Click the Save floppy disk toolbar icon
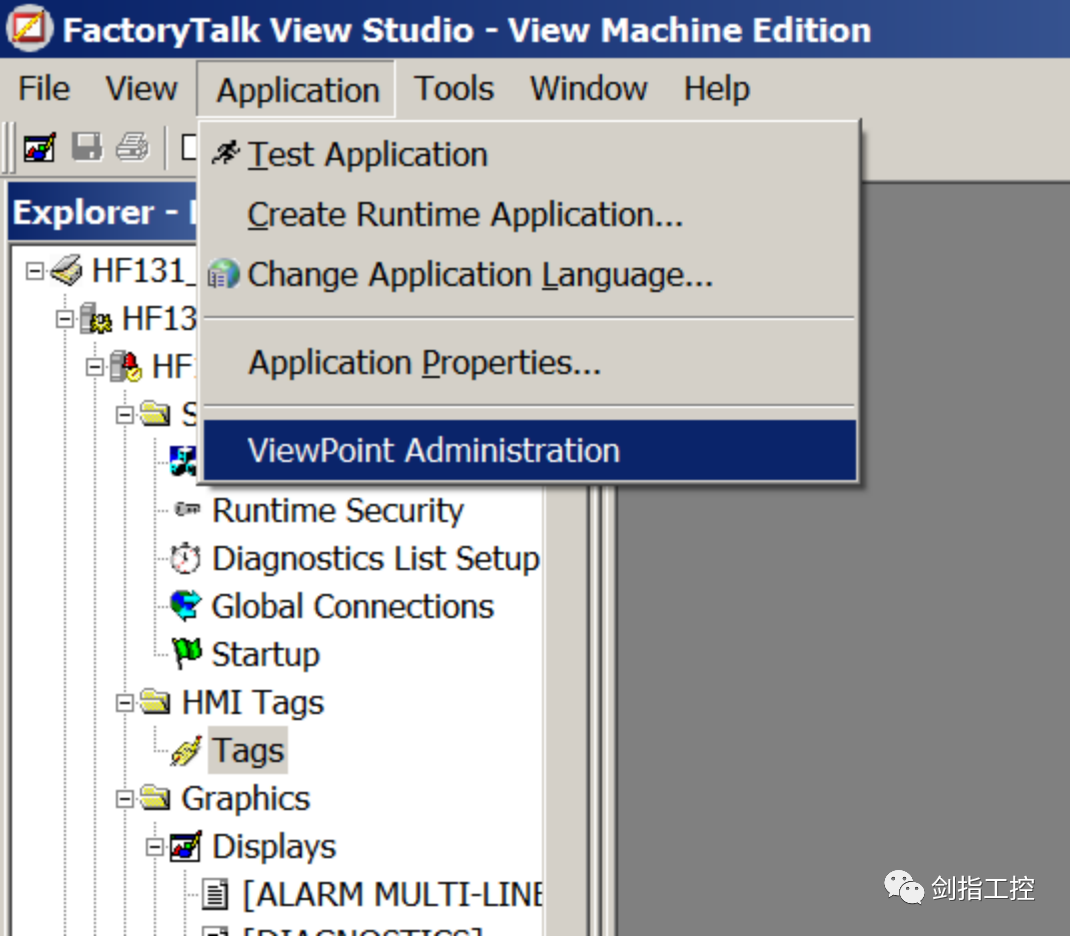1070x936 pixels. pos(87,148)
